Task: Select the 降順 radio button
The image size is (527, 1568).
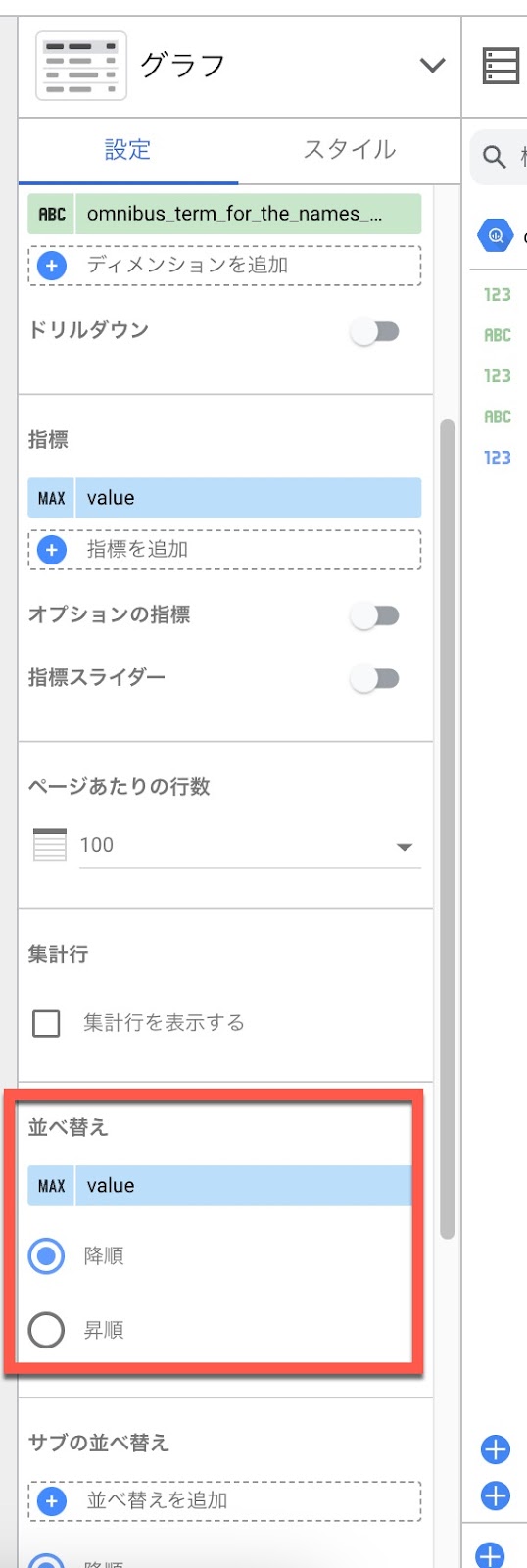Action: point(46,1255)
